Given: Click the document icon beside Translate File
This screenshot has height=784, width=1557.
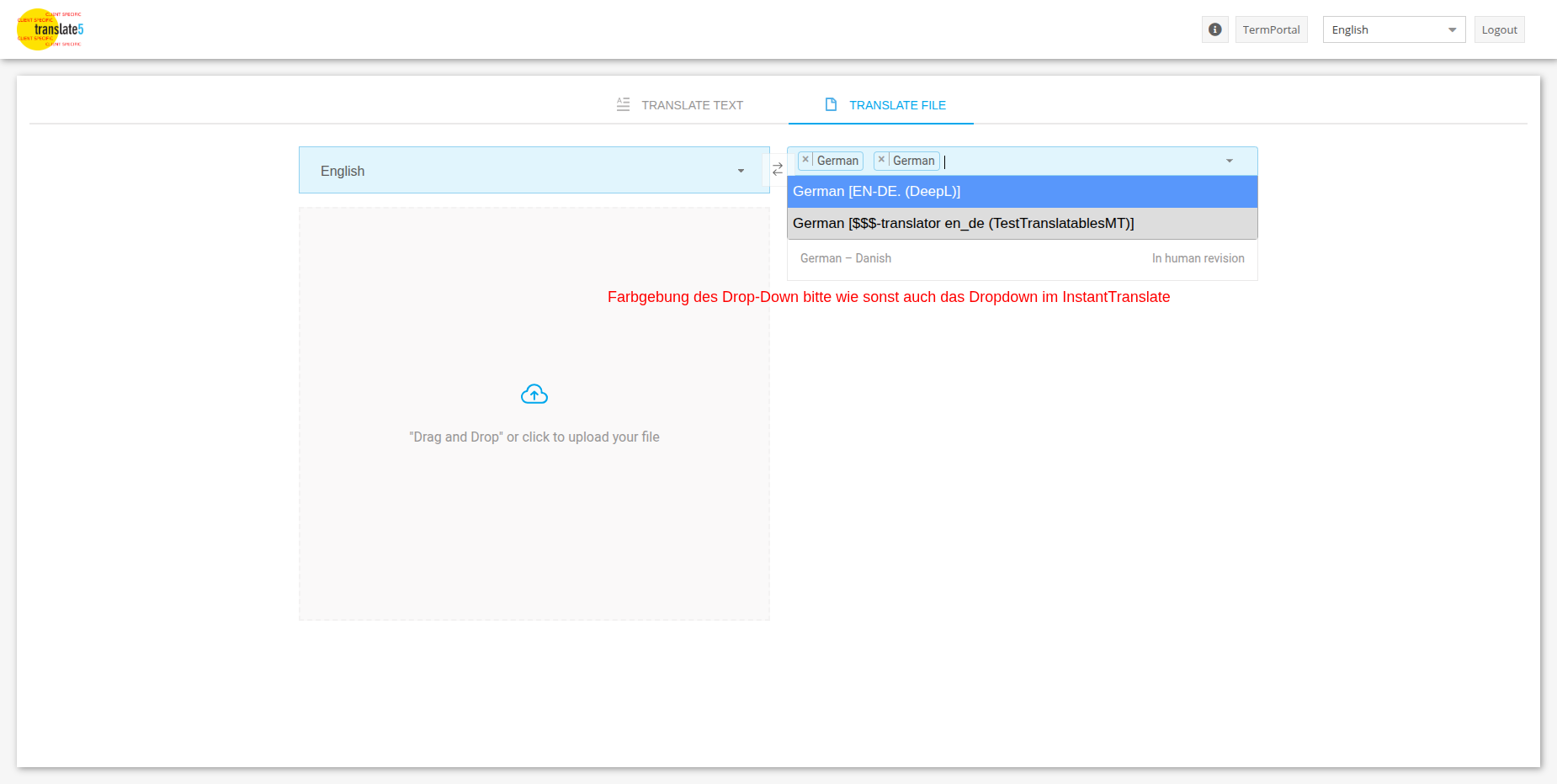Looking at the screenshot, I should click(831, 104).
